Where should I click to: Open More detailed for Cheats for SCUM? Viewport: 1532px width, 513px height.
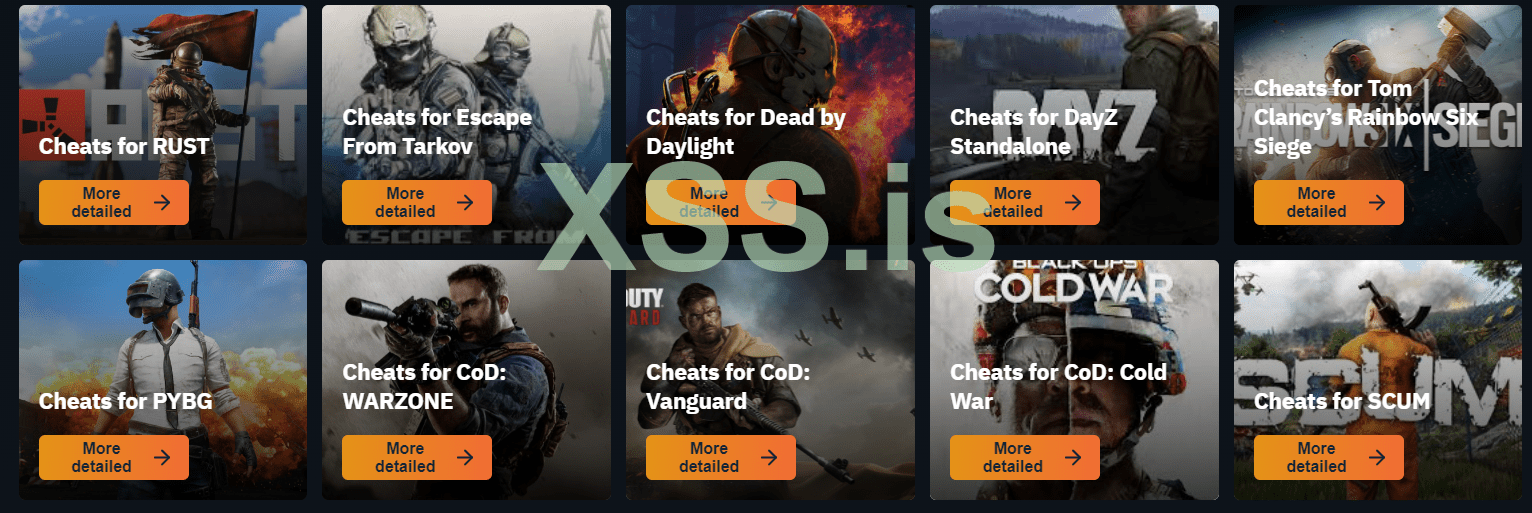tap(1329, 457)
